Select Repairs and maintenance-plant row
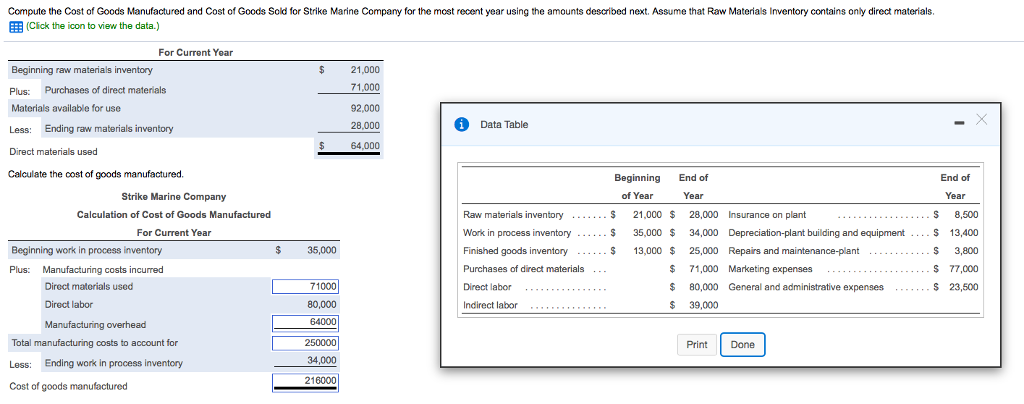The height and width of the screenshot is (404, 1024). tap(853, 251)
